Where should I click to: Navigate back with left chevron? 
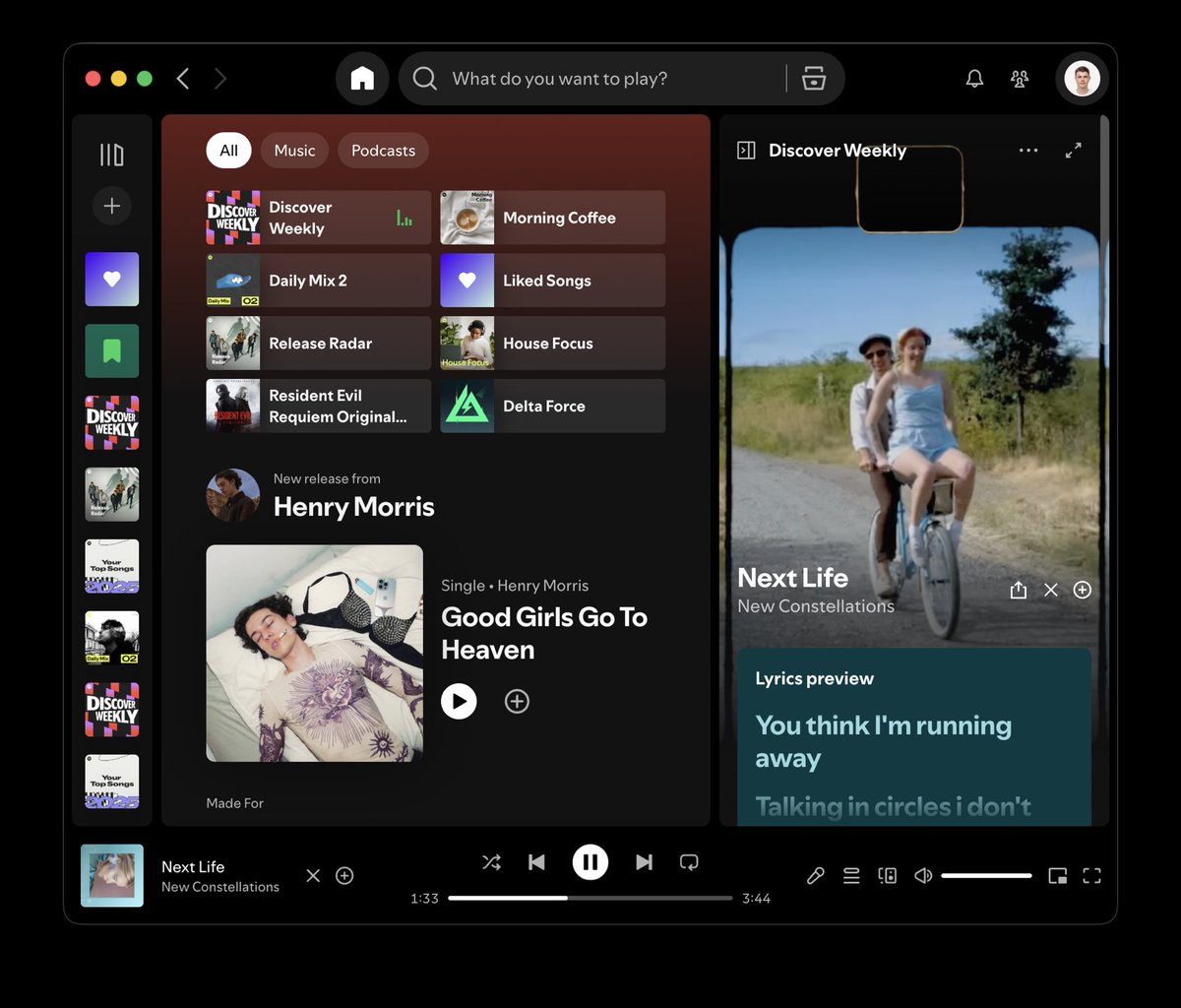click(183, 79)
